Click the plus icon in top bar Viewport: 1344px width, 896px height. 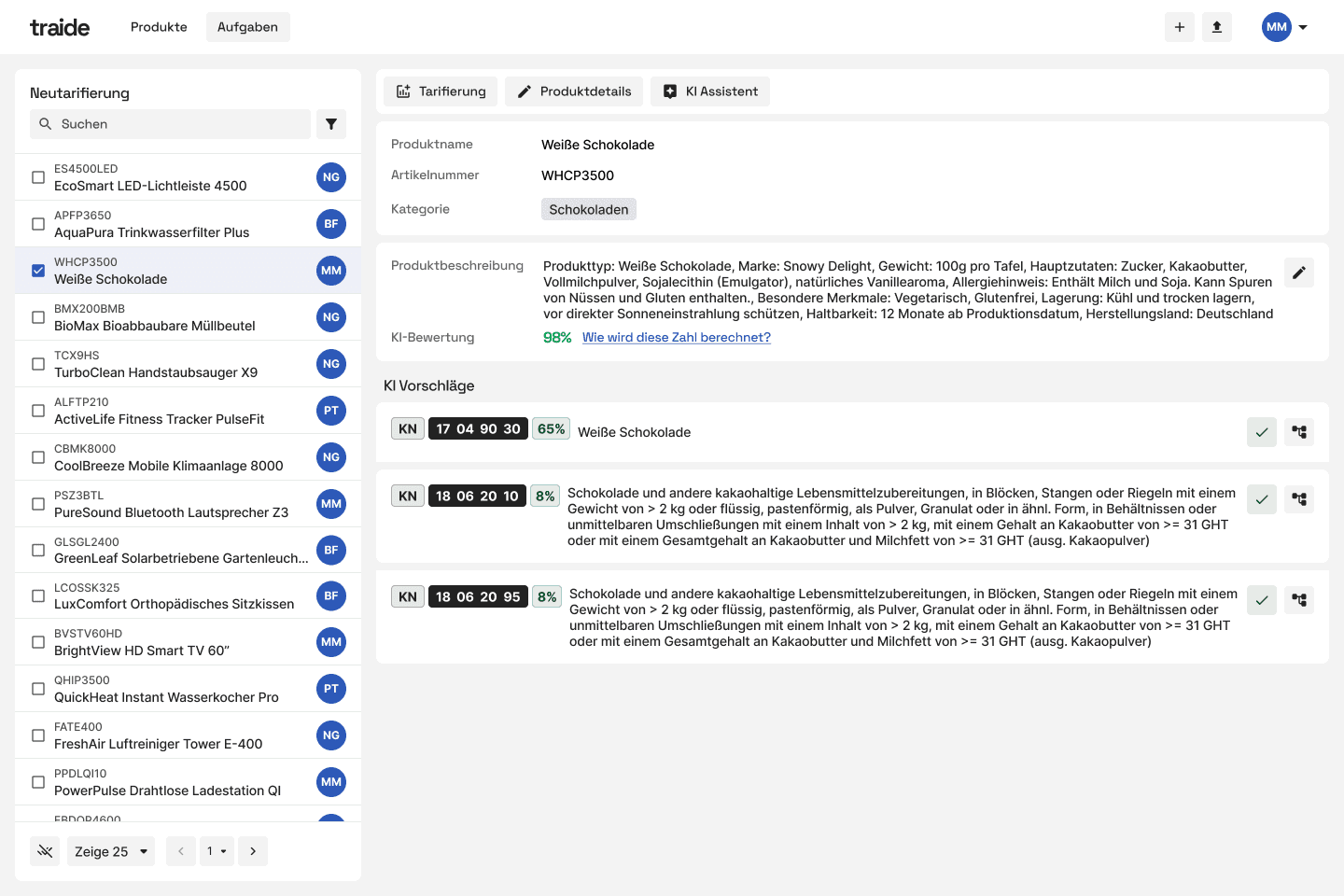(x=1180, y=27)
